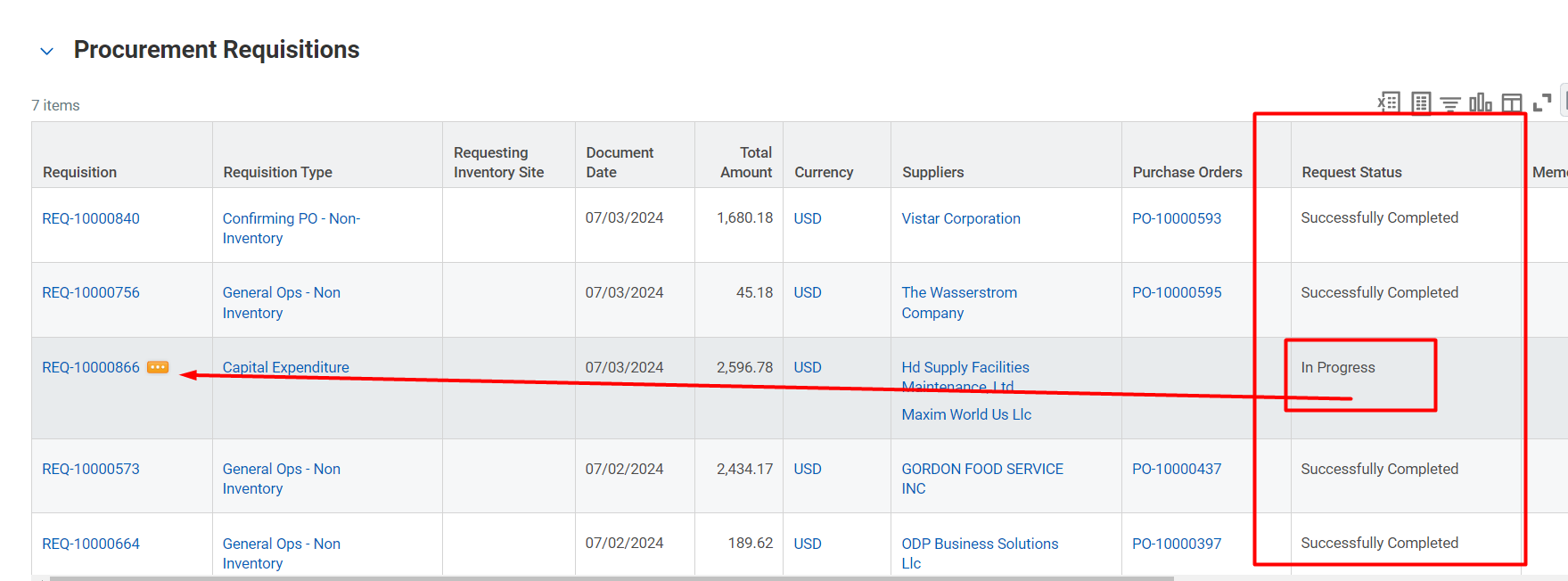Click USD currency for REQ-10000840

[x=808, y=218]
